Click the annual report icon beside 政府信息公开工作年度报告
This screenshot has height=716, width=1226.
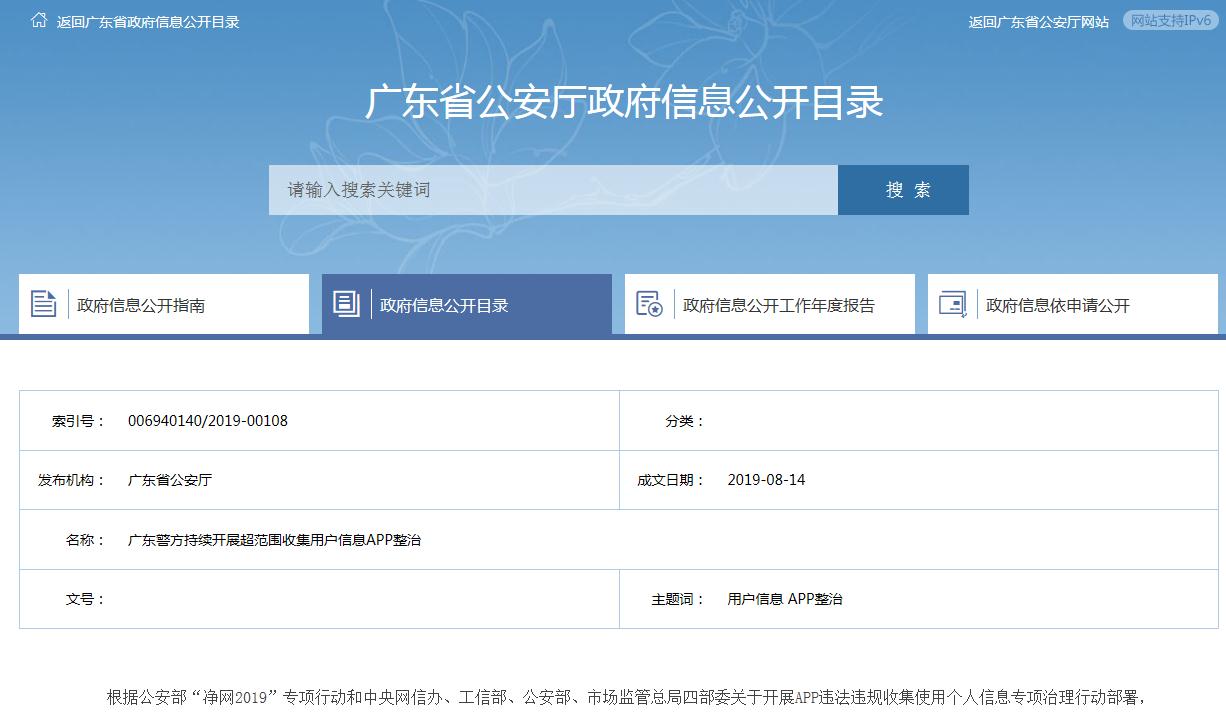point(650,303)
